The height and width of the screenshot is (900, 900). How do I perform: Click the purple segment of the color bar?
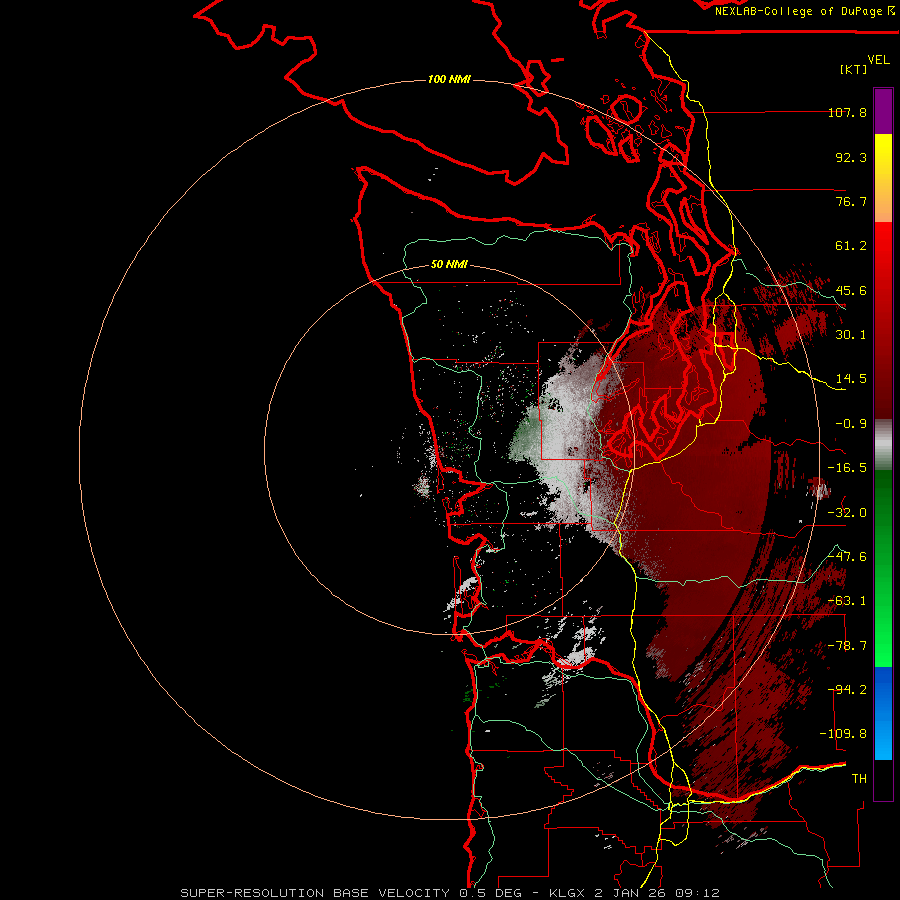coord(883,112)
